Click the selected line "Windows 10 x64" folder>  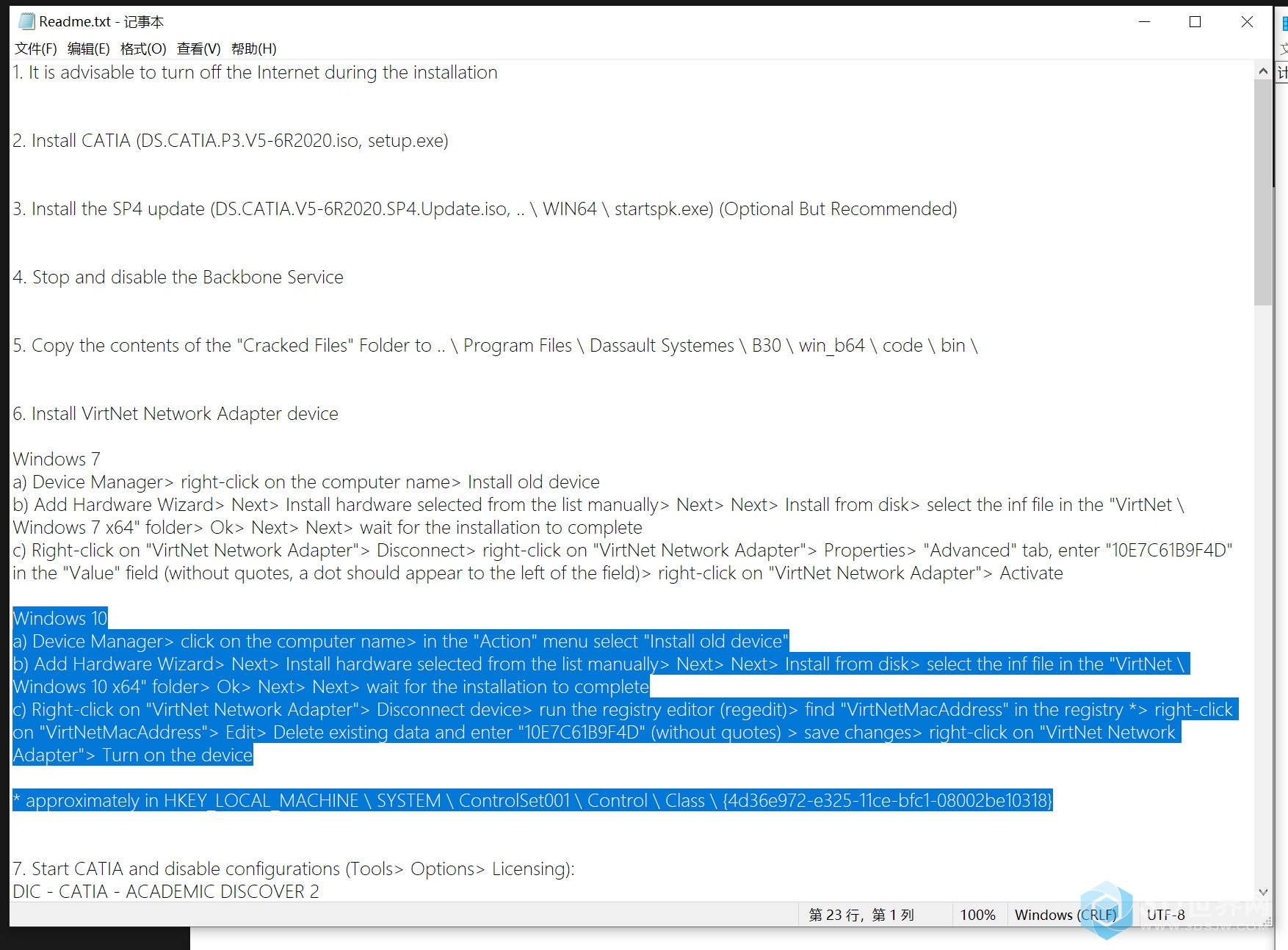pyautogui.click(x=331, y=687)
